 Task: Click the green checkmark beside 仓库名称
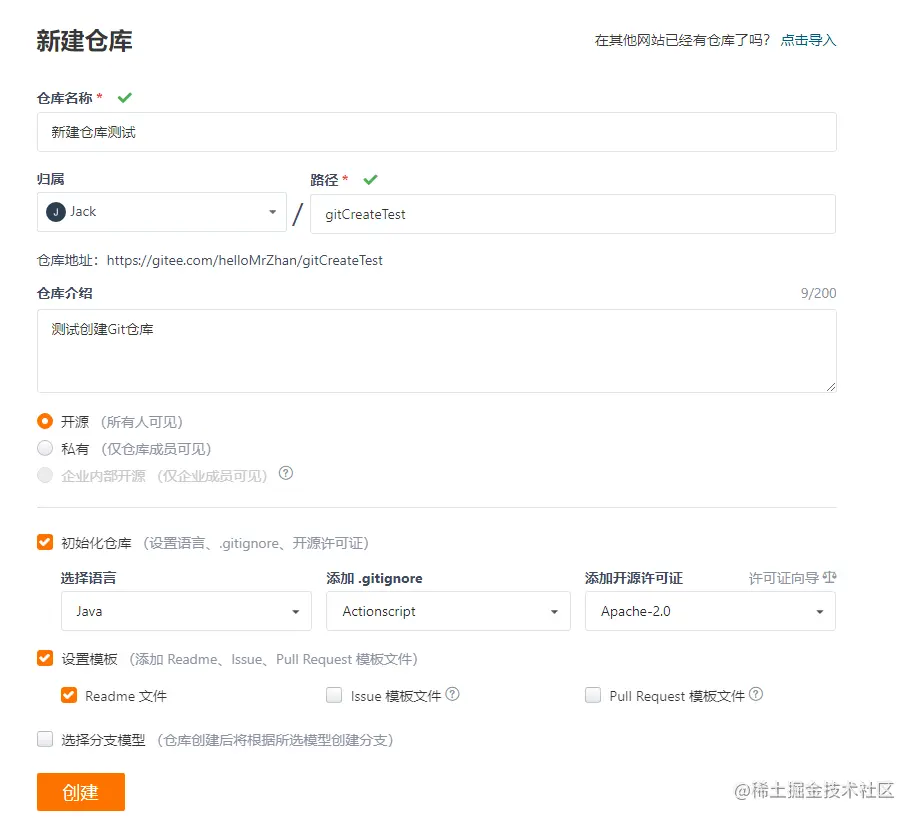click(125, 98)
